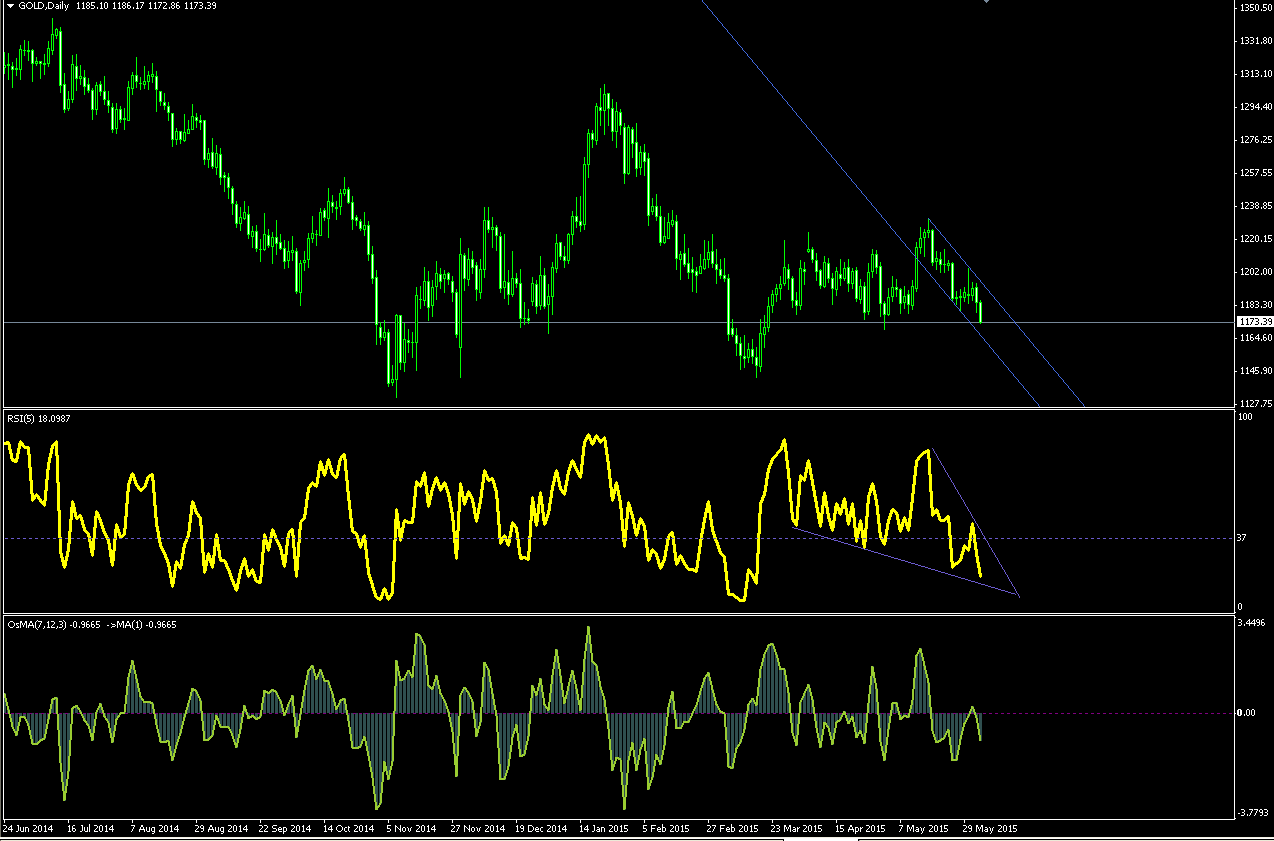Click the 1183.30 price scale label
This screenshot has width=1274, height=841.
pyautogui.click(x=1255, y=305)
